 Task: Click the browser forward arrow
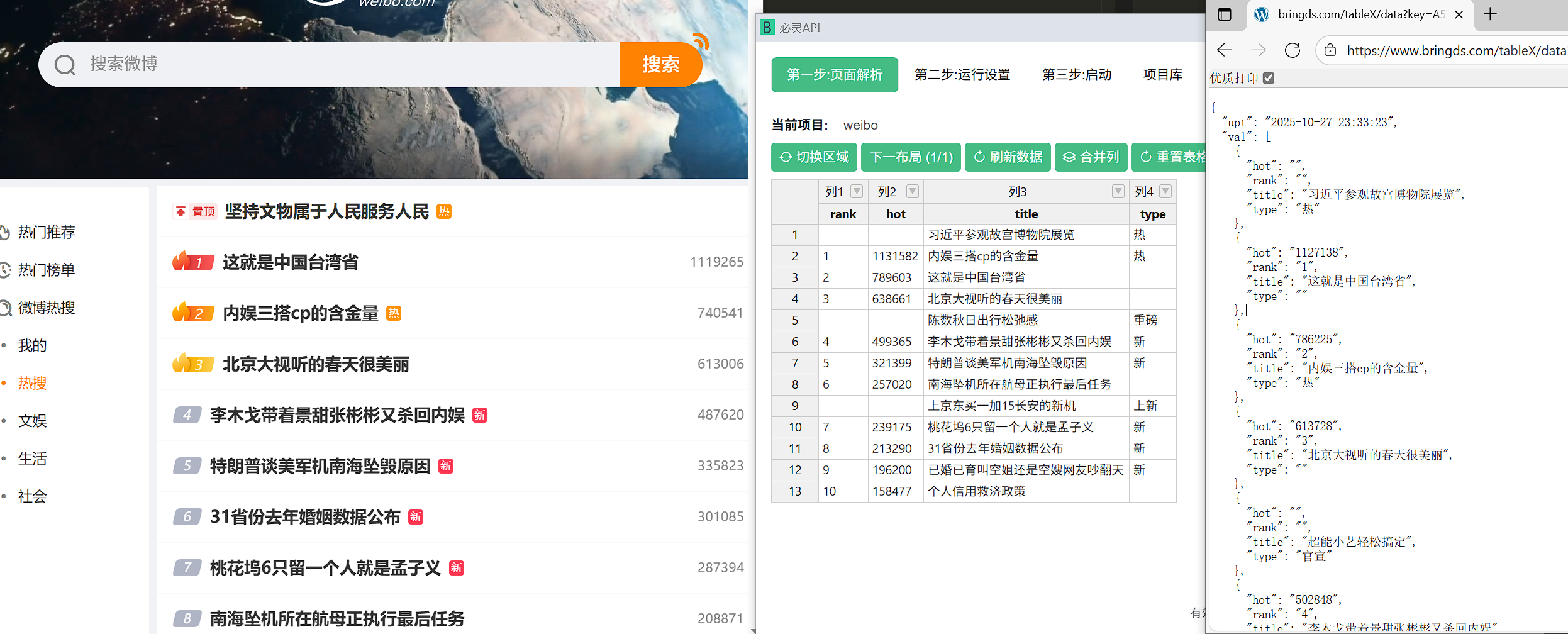point(1258,50)
